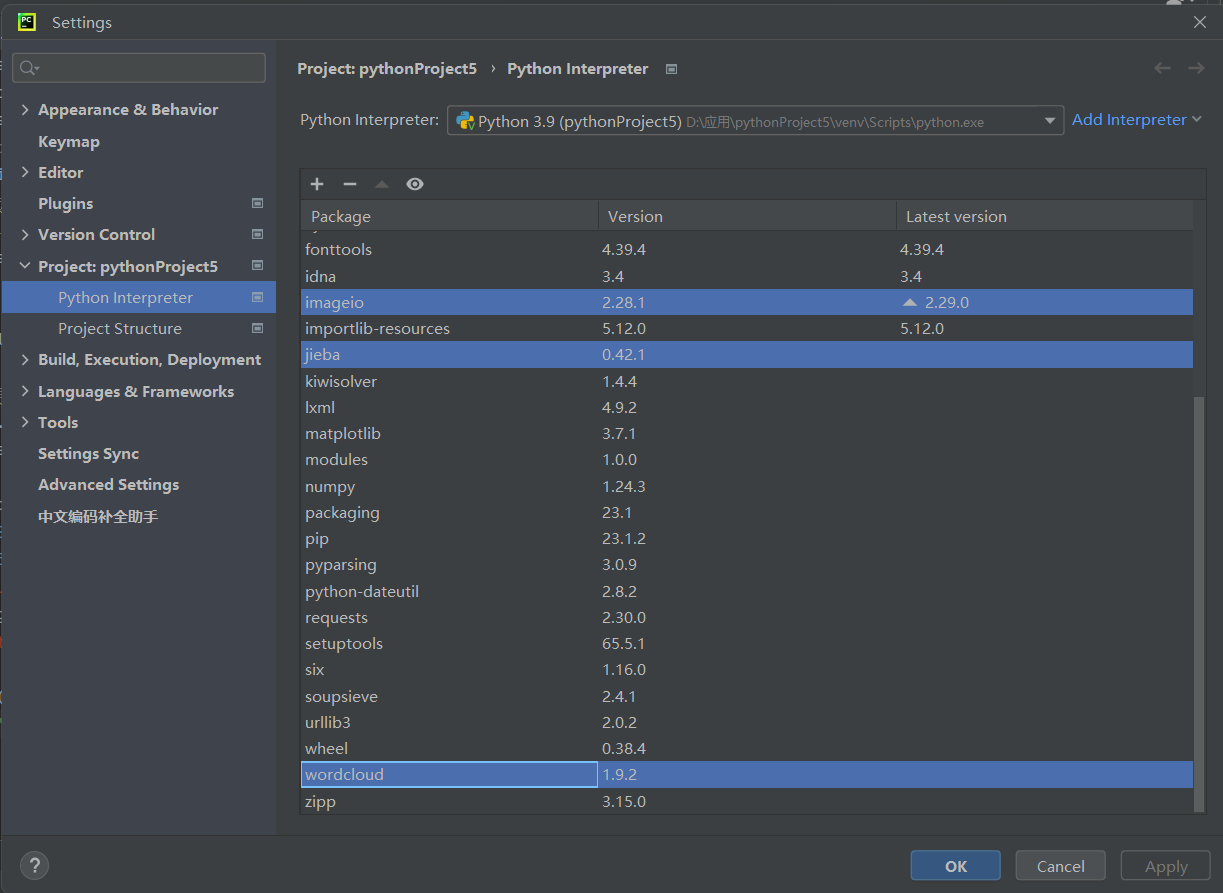Select the wordcloud package row

[x=747, y=775]
